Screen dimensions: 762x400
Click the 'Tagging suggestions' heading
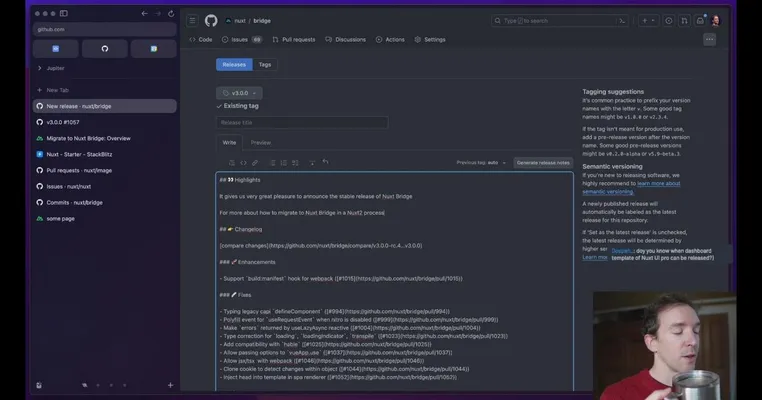(613, 91)
